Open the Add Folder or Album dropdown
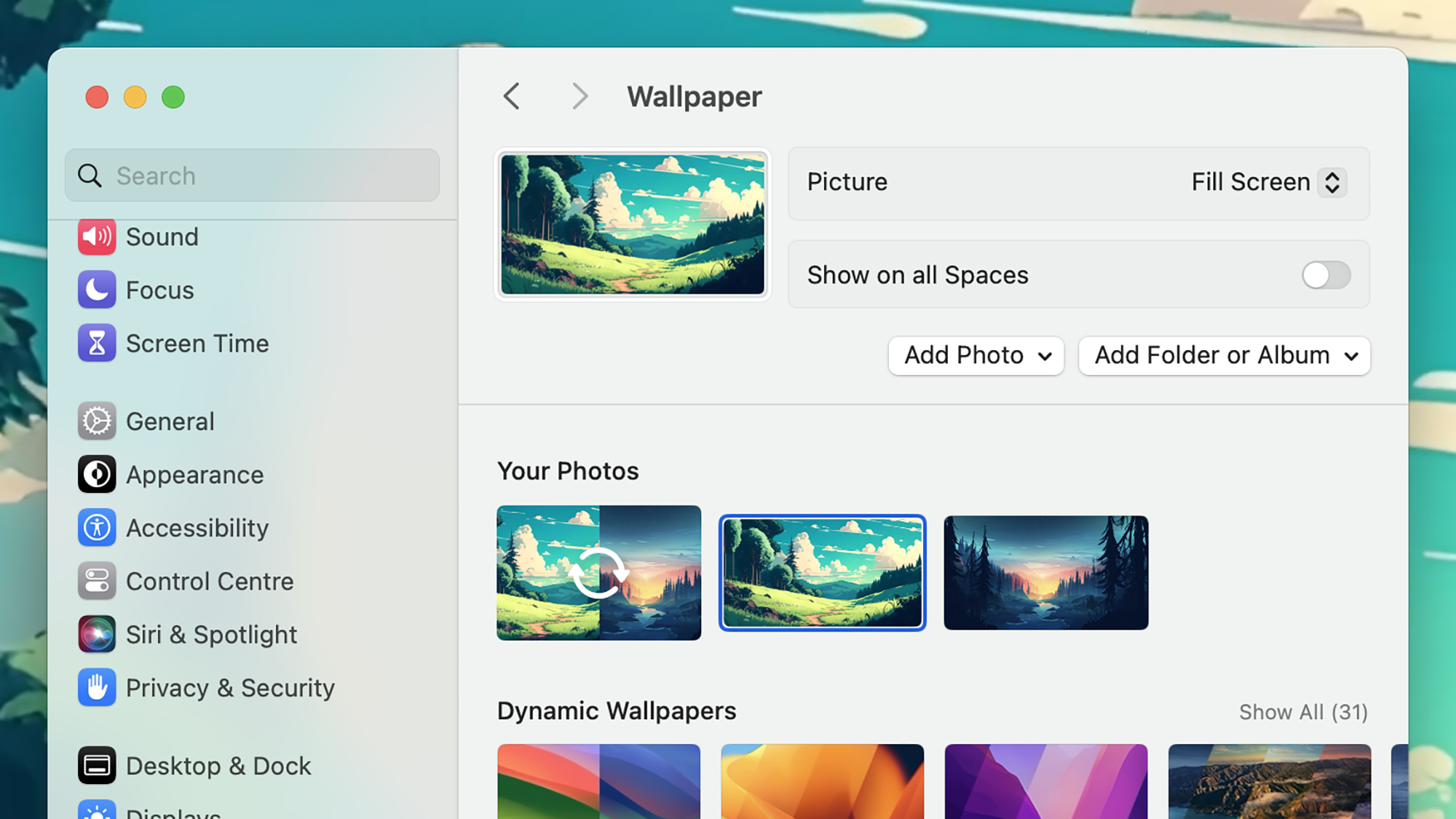1456x819 pixels. [1224, 356]
